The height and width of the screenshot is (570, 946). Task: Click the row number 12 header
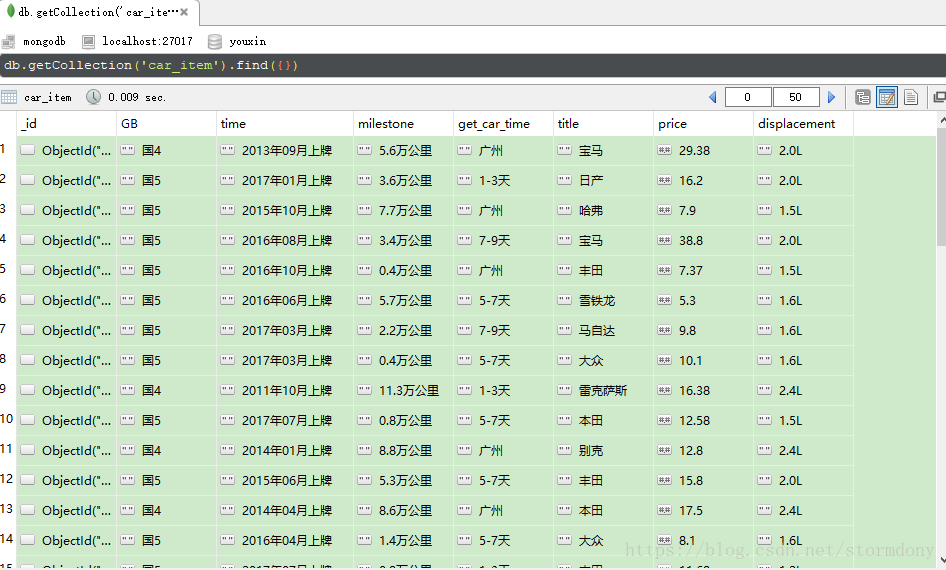[x=7, y=479]
